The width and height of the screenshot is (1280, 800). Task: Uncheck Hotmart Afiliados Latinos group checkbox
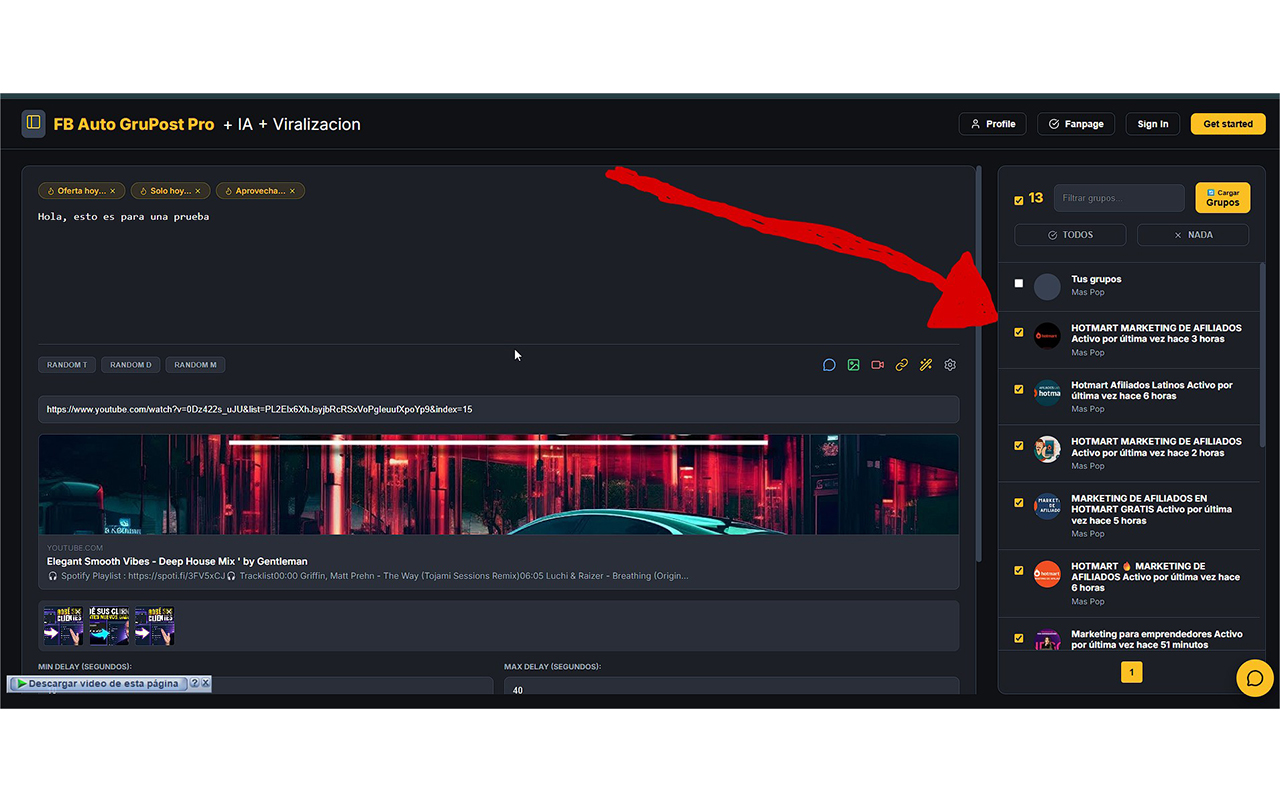pyautogui.click(x=1019, y=390)
